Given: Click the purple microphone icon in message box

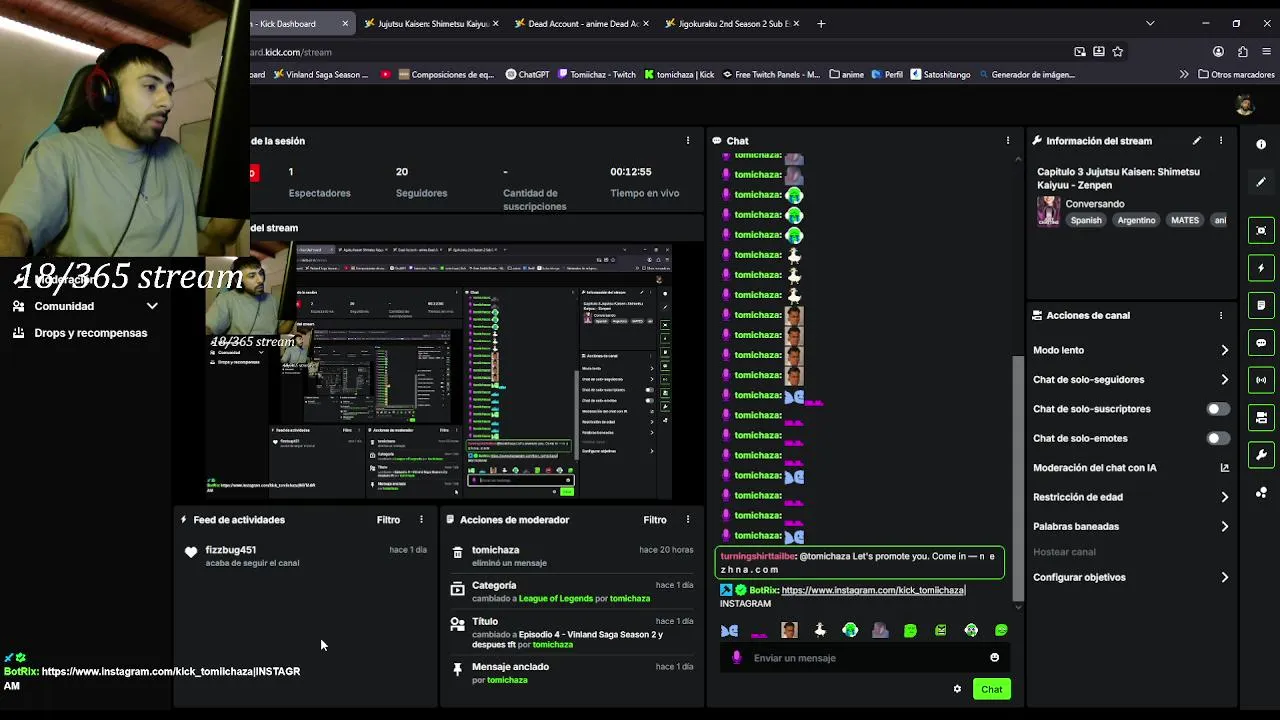Looking at the screenshot, I should point(737,658).
